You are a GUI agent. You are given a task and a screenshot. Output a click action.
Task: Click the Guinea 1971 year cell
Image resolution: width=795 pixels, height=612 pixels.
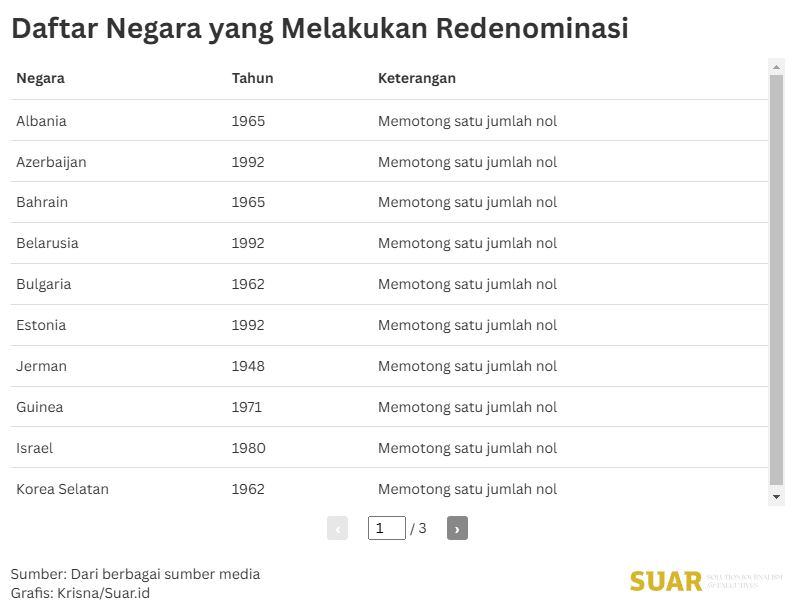pyautogui.click(x=246, y=407)
